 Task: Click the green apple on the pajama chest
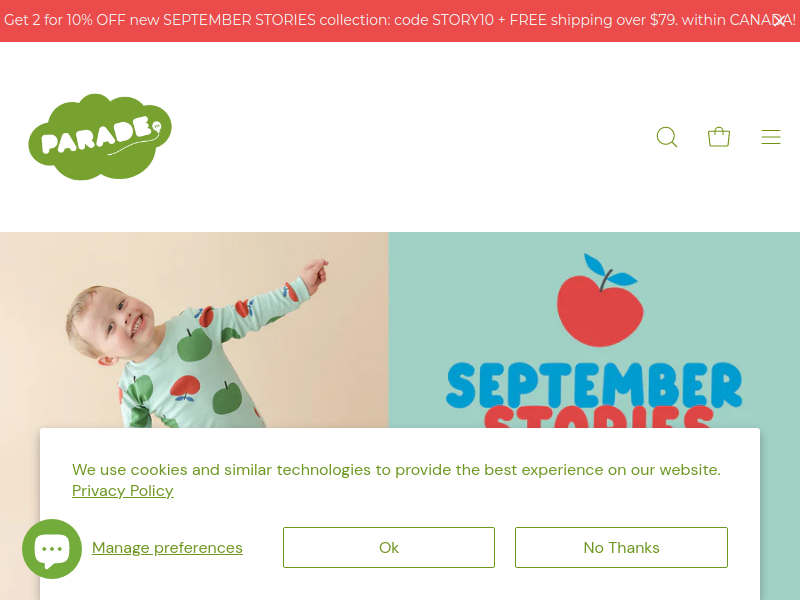coord(194,345)
